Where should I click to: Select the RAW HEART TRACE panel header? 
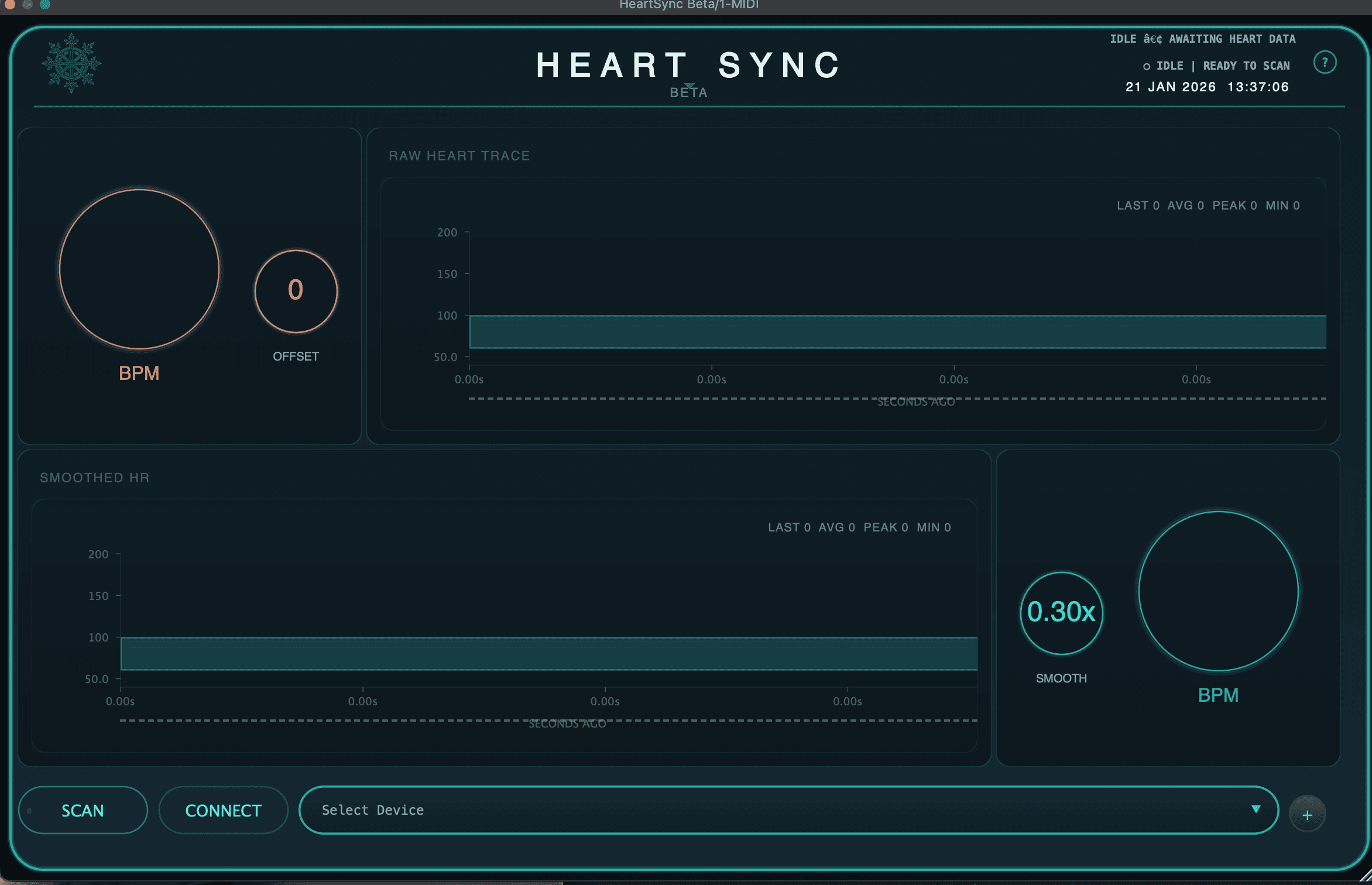[x=459, y=156]
